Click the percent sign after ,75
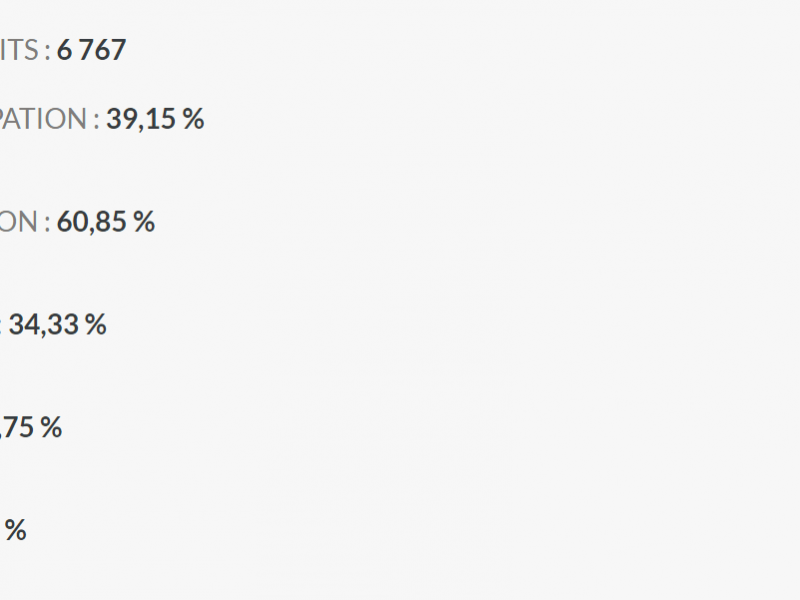The height and width of the screenshot is (600, 800). (51, 428)
